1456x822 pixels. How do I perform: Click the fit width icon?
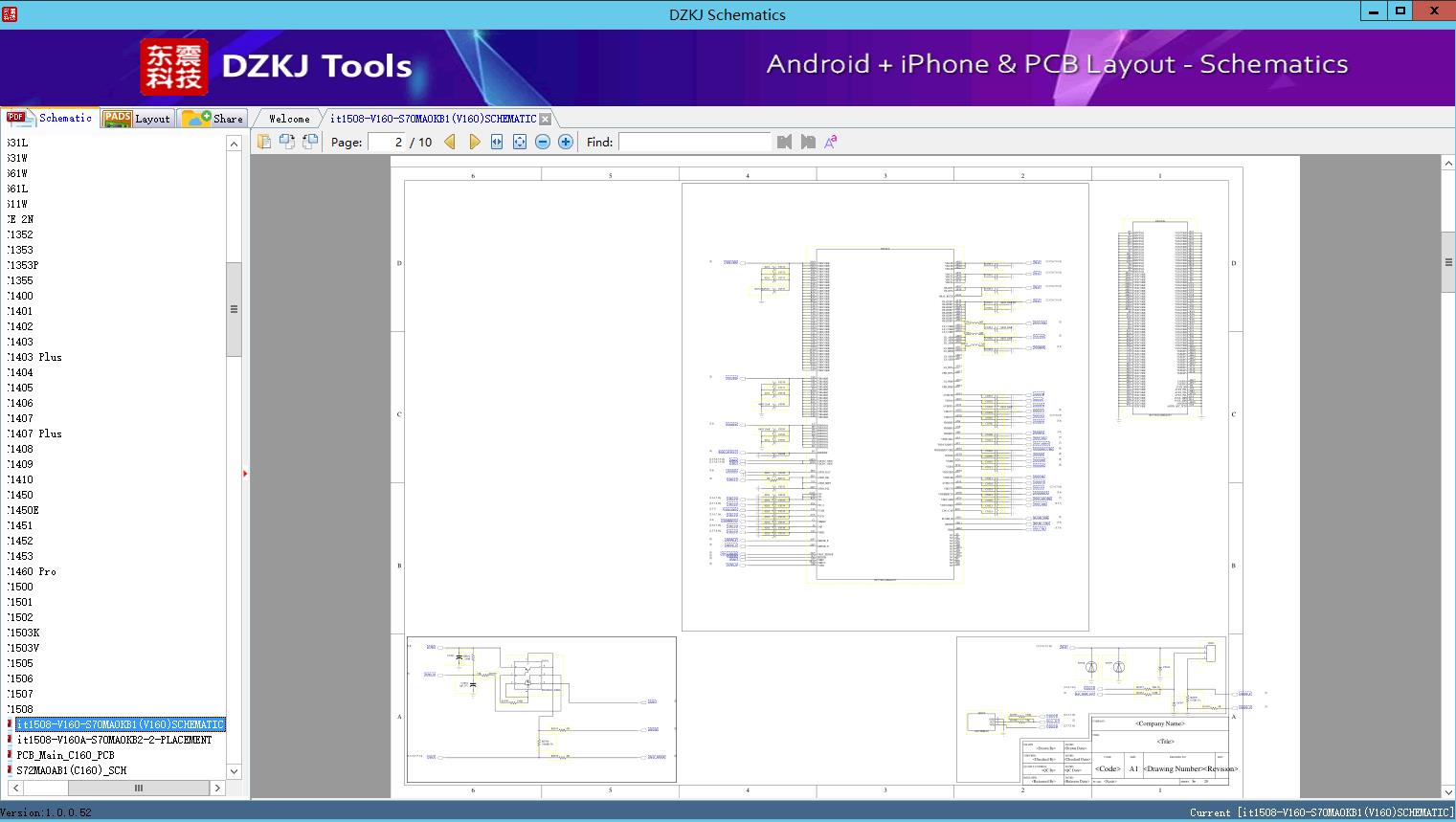pyautogui.click(x=497, y=142)
